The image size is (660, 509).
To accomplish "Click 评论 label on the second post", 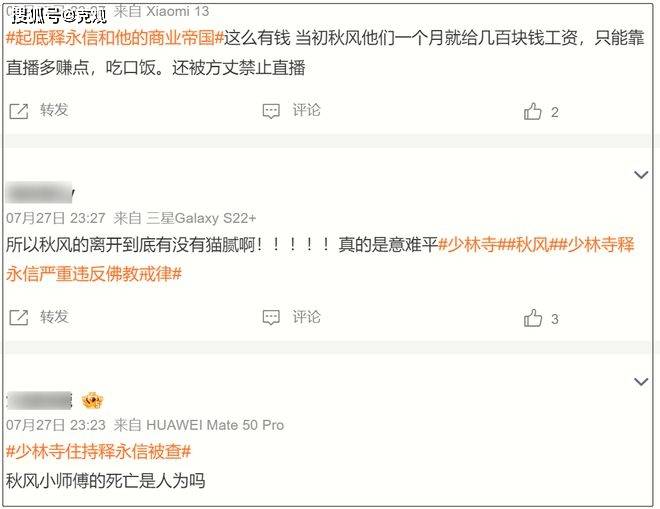I will coord(306,317).
